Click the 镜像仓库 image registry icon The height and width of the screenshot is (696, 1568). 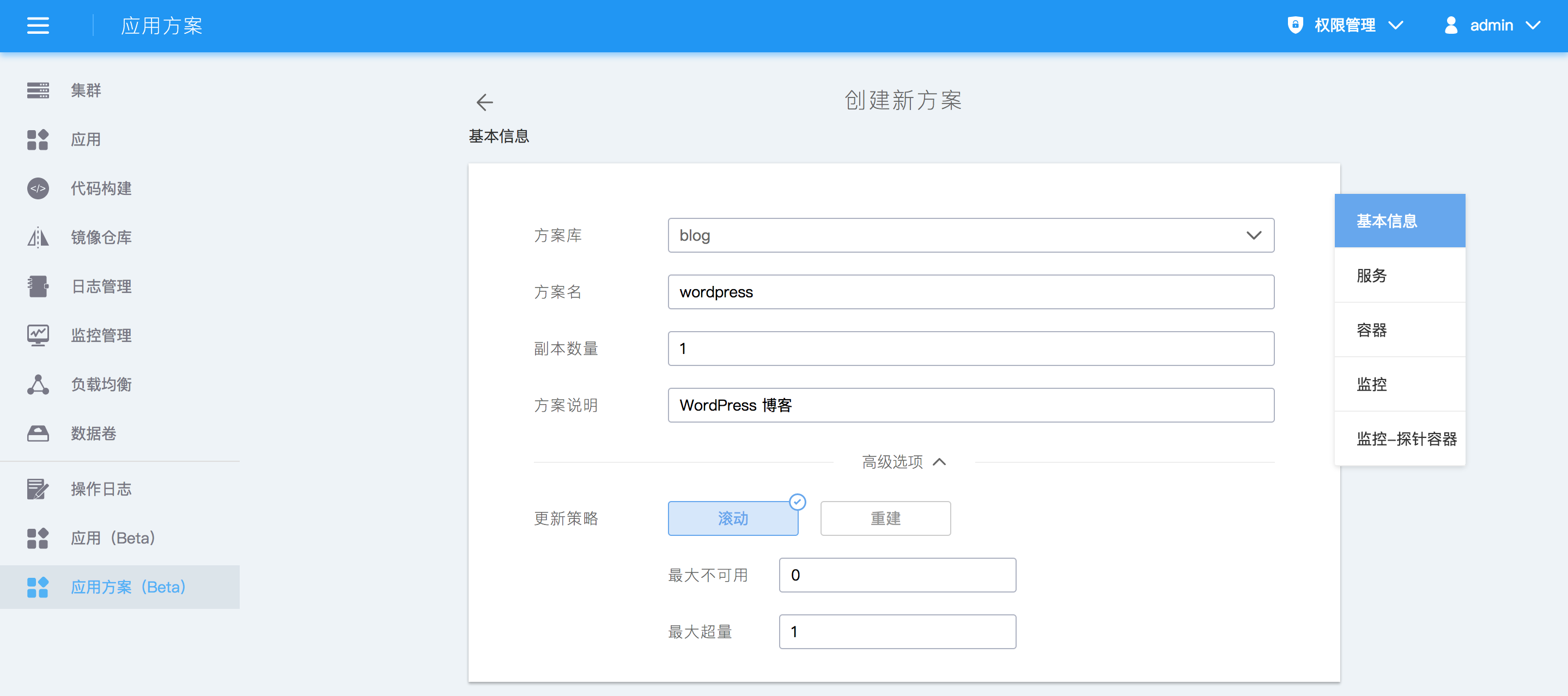click(x=38, y=237)
